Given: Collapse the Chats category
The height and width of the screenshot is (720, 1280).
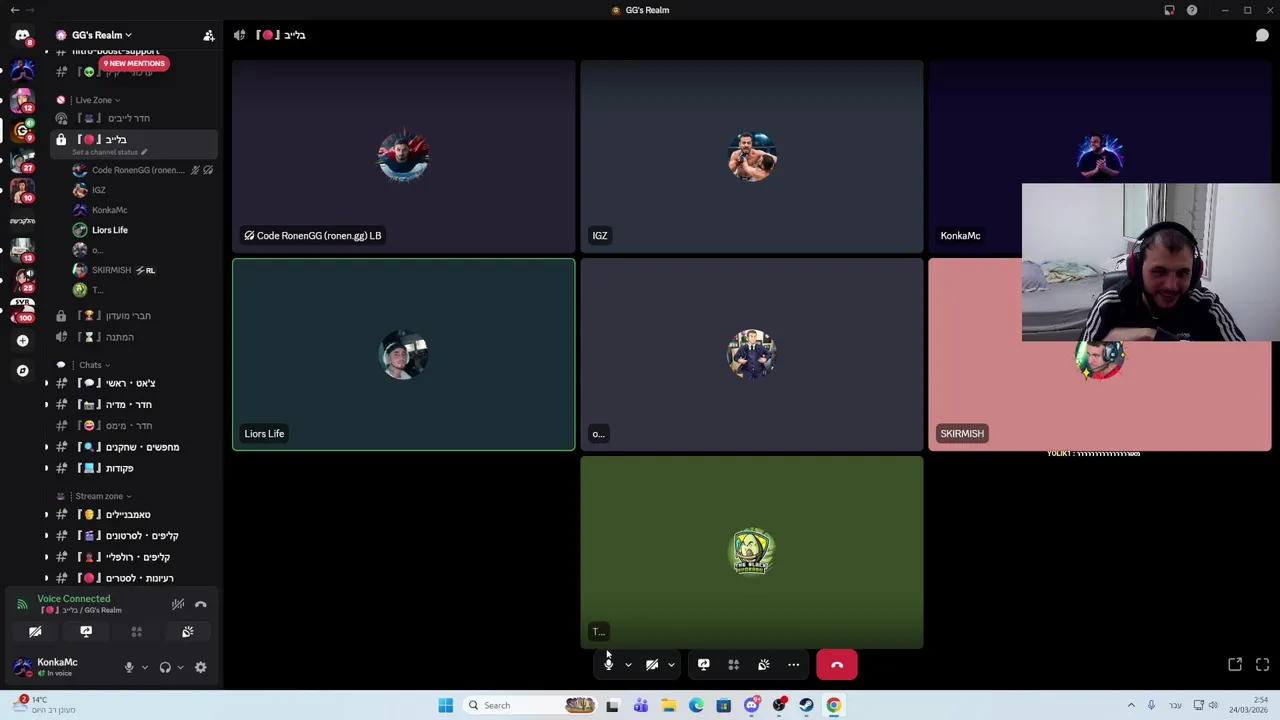Looking at the screenshot, I should pyautogui.click(x=94, y=365).
